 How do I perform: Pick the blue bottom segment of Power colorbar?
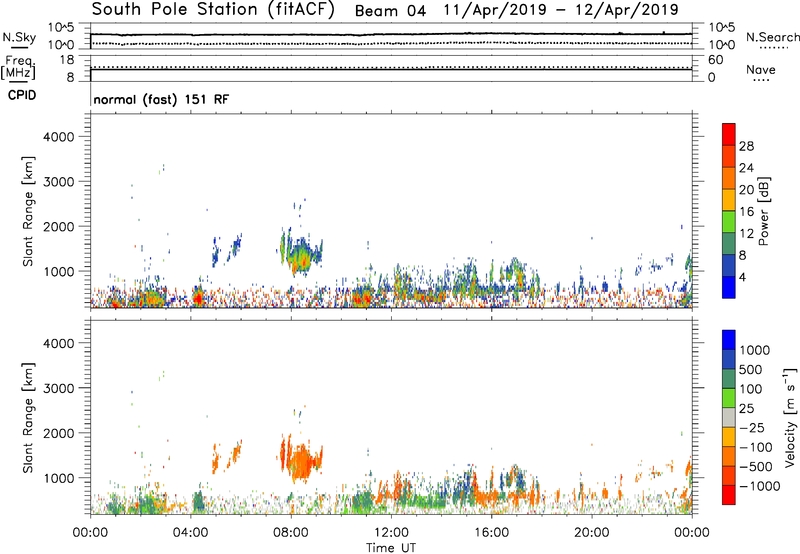pos(729,287)
